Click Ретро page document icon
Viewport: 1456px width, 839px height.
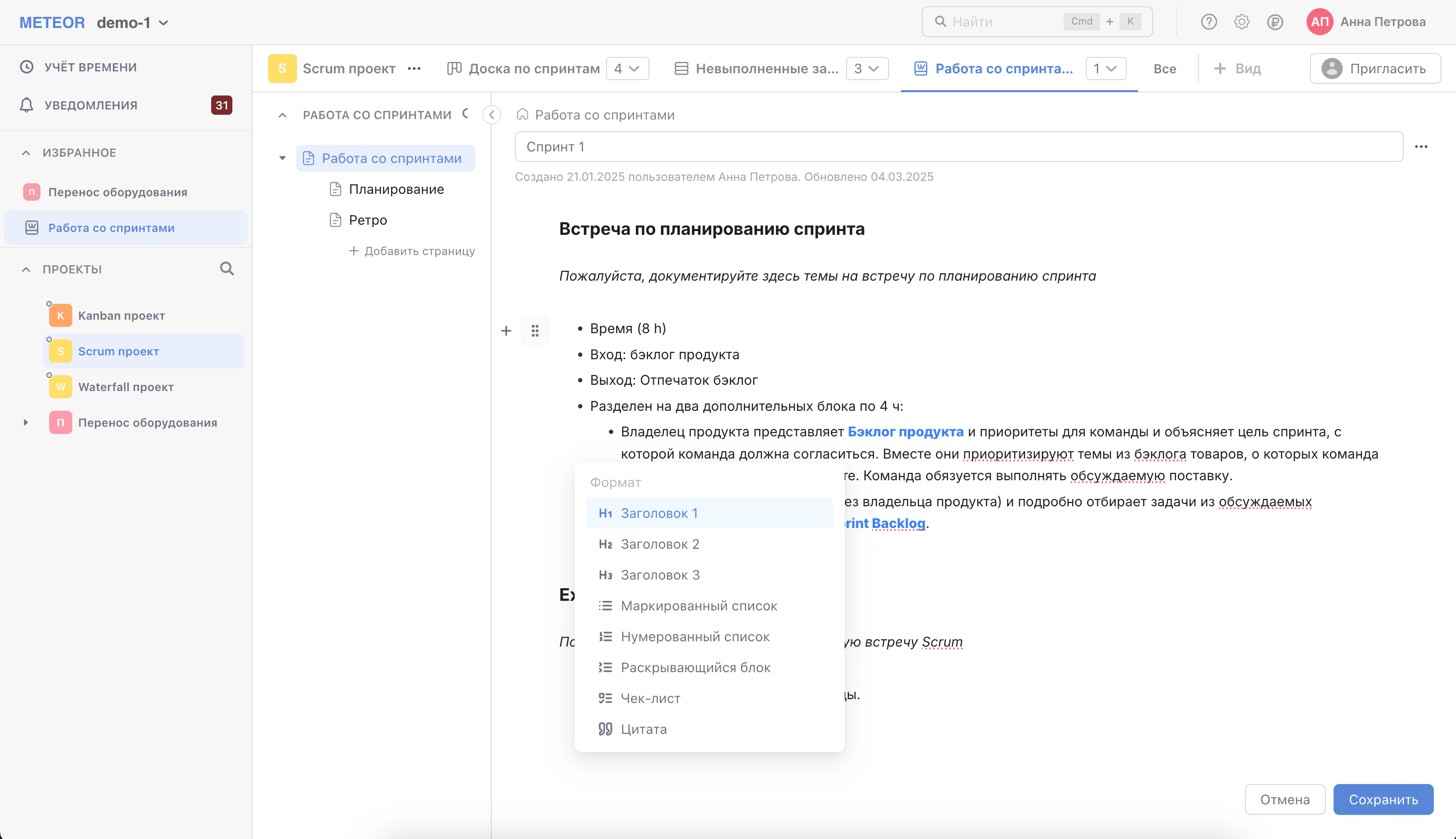tap(336, 219)
